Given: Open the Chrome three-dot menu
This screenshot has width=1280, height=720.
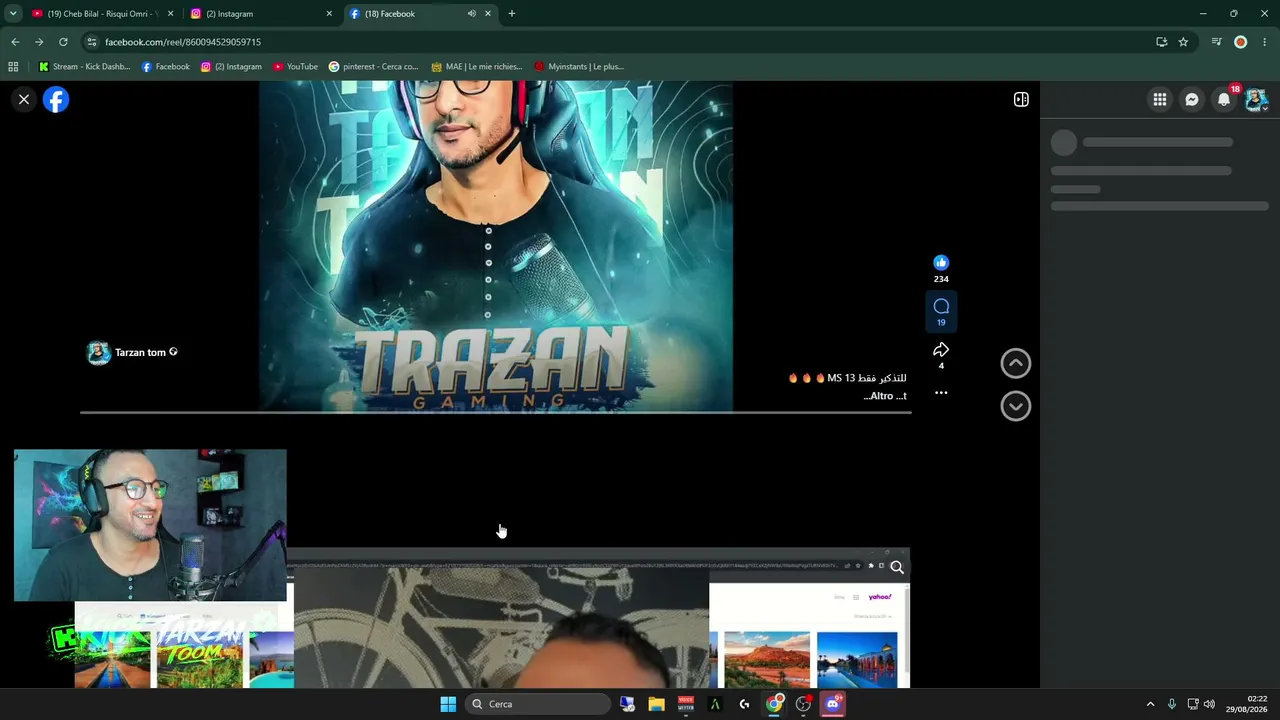Looking at the screenshot, I should (x=1265, y=42).
